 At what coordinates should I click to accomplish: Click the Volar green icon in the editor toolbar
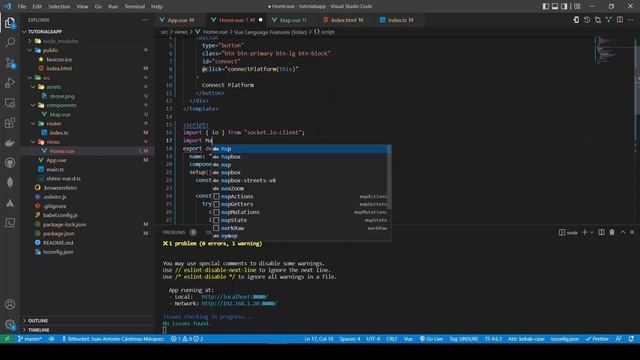(x=609, y=20)
